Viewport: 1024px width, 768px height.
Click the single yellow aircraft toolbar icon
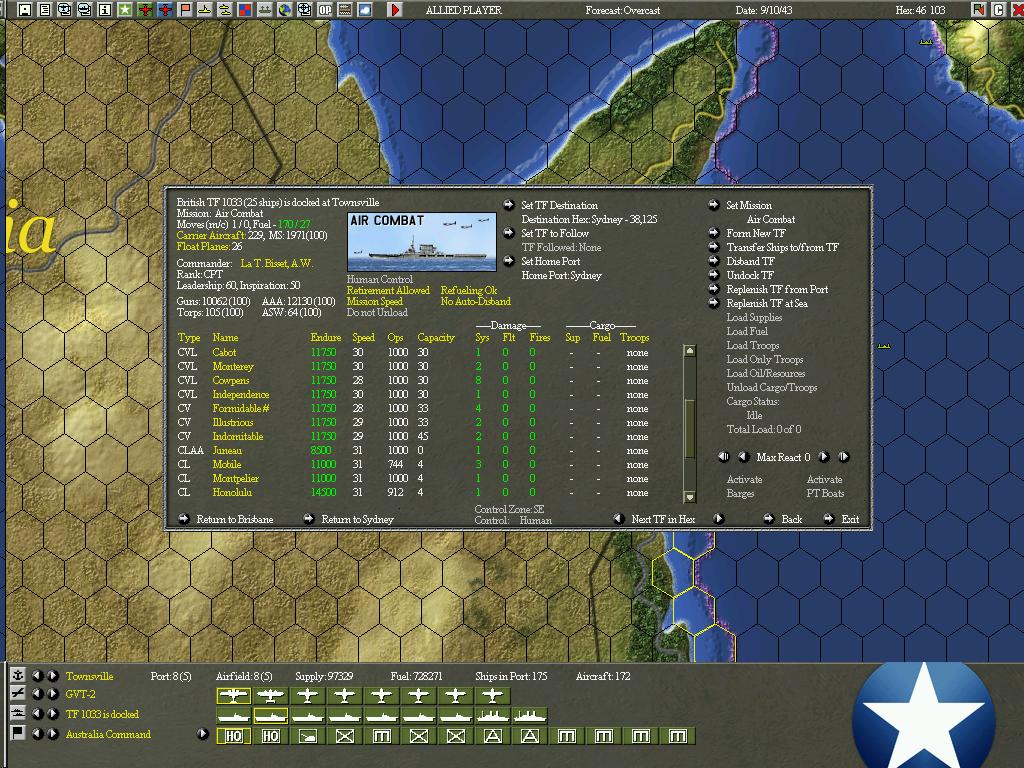coord(204,10)
